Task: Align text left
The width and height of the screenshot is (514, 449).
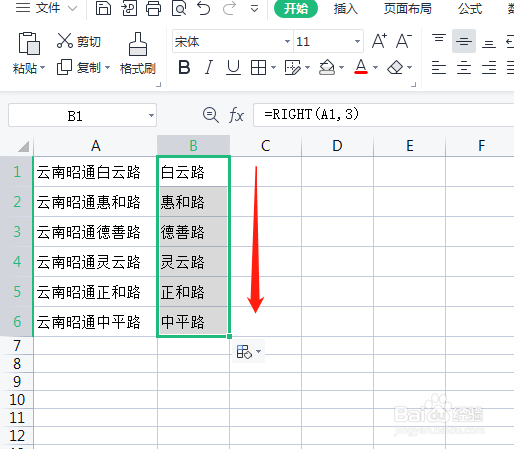Action: point(439,68)
